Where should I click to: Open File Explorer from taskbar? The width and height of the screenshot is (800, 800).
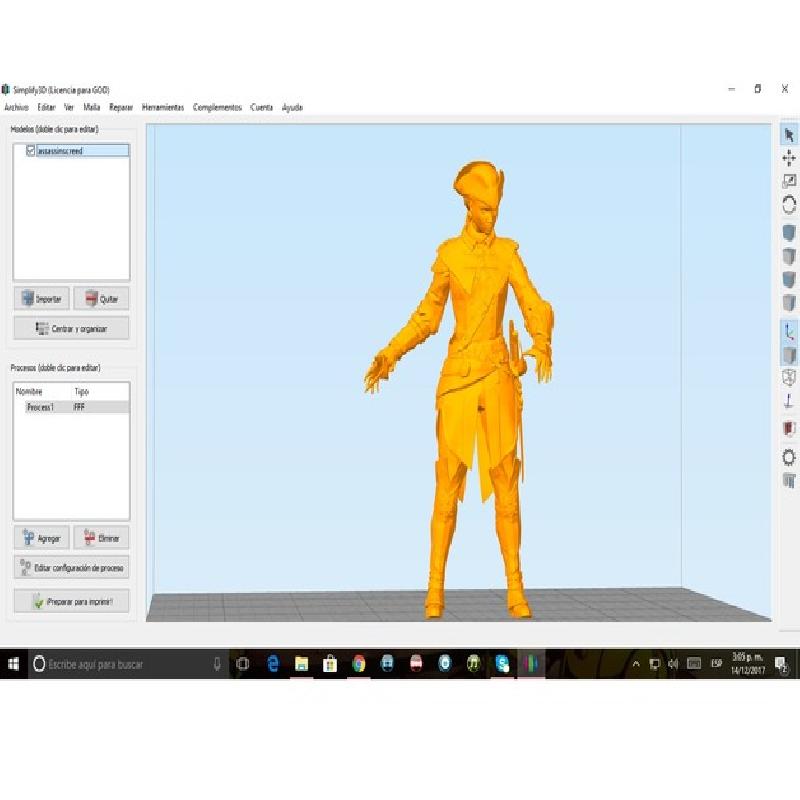pos(302,664)
